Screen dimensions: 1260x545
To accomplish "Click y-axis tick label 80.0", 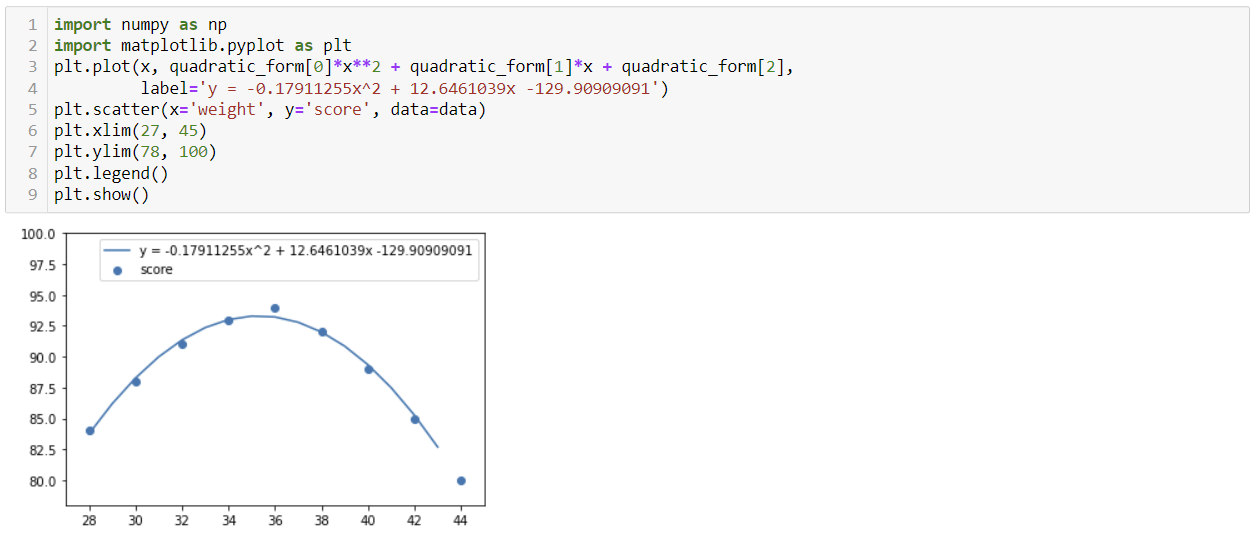I will tap(41, 481).
